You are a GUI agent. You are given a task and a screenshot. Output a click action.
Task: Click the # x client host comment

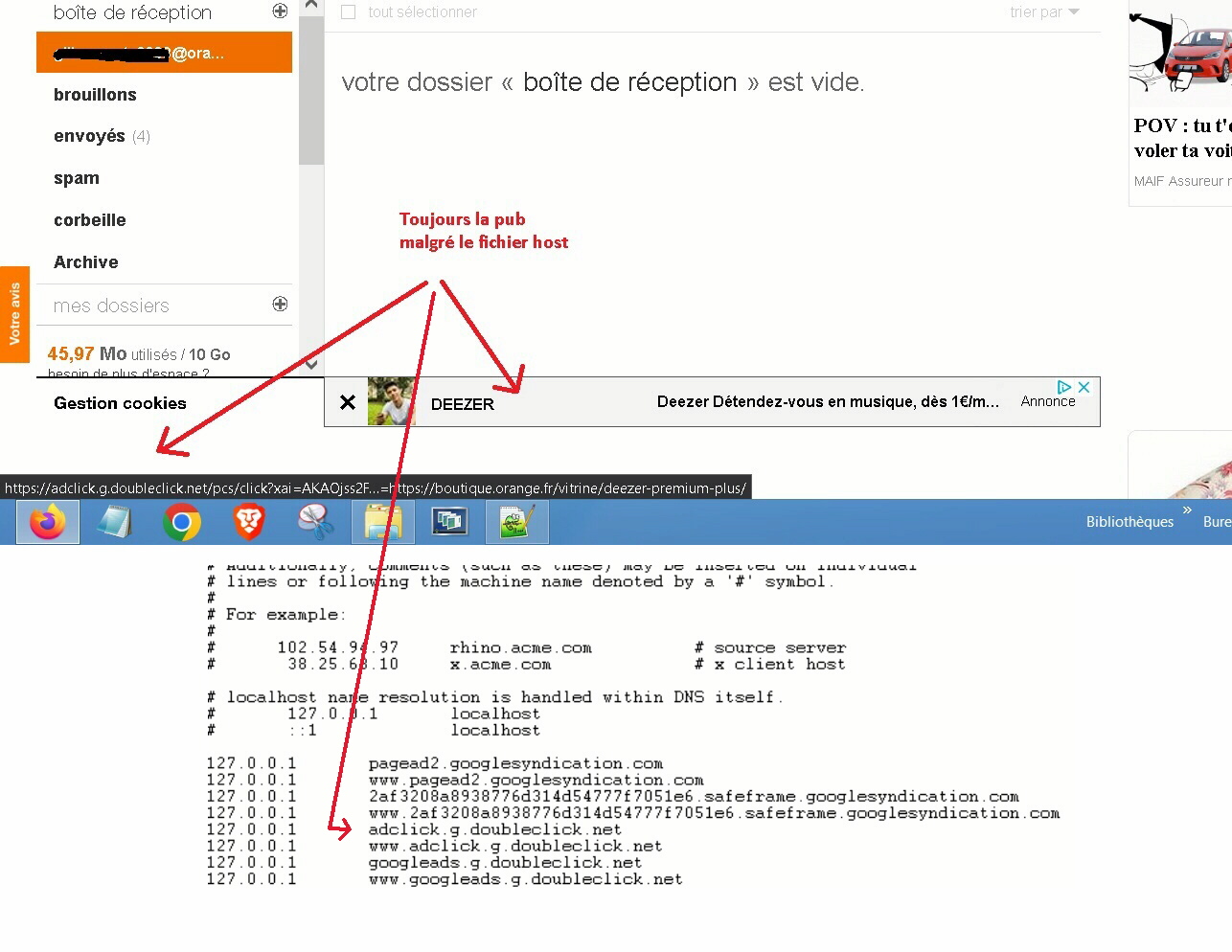click(x=769, y=664)
